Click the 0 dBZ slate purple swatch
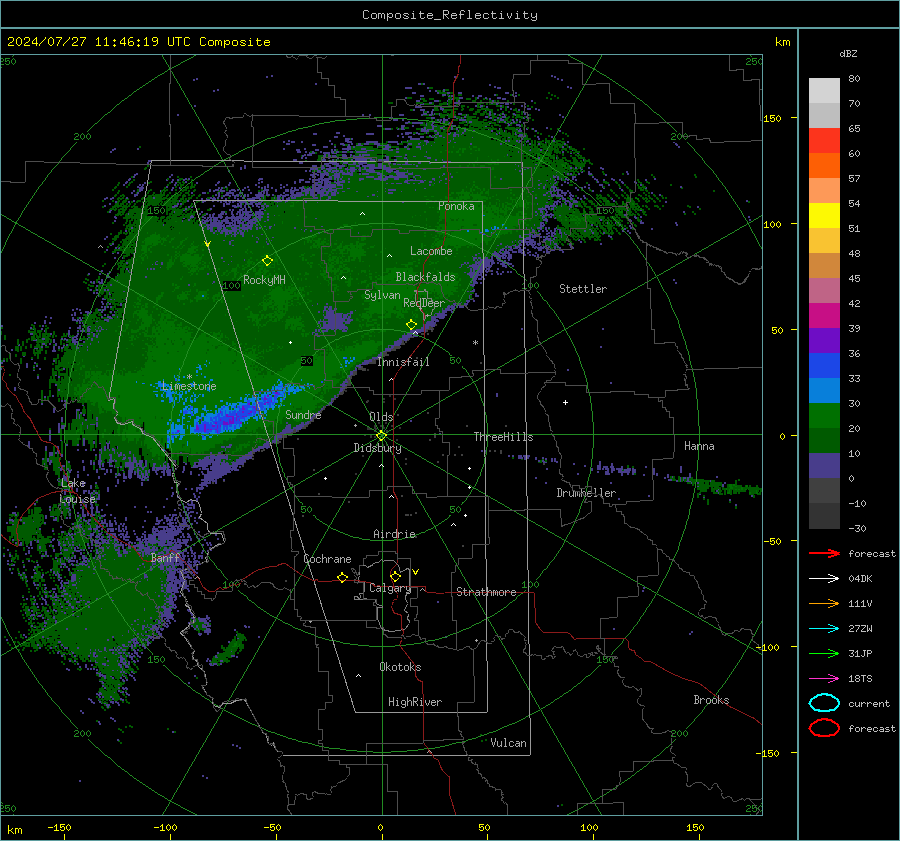 [824, 466]
